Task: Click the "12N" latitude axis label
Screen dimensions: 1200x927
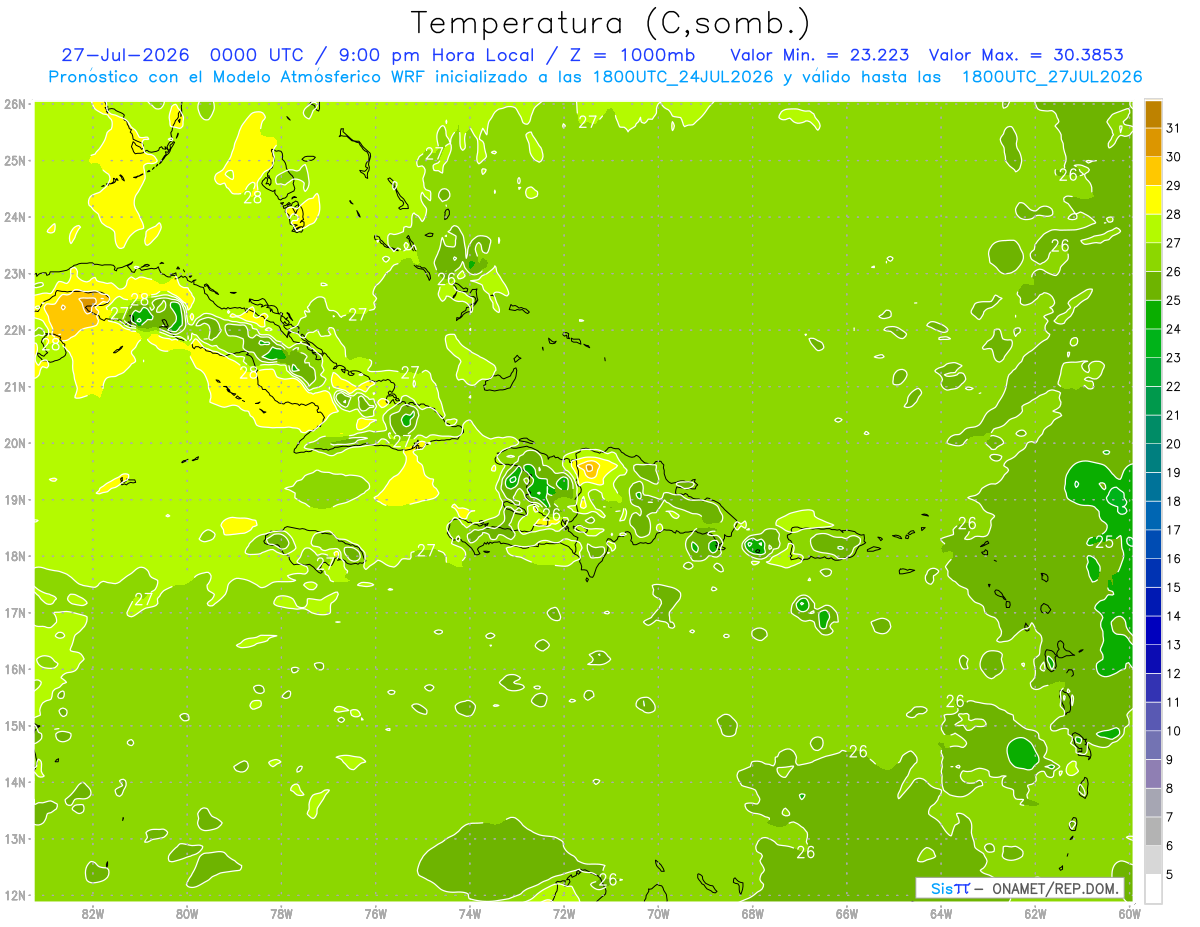Action: pos(15,895)
